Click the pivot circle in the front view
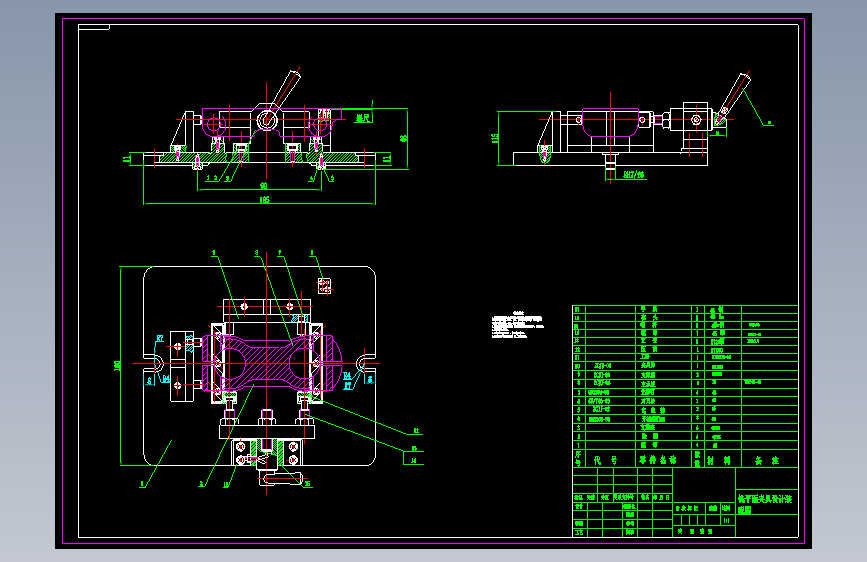867x562 pixels. click(267, 119)
